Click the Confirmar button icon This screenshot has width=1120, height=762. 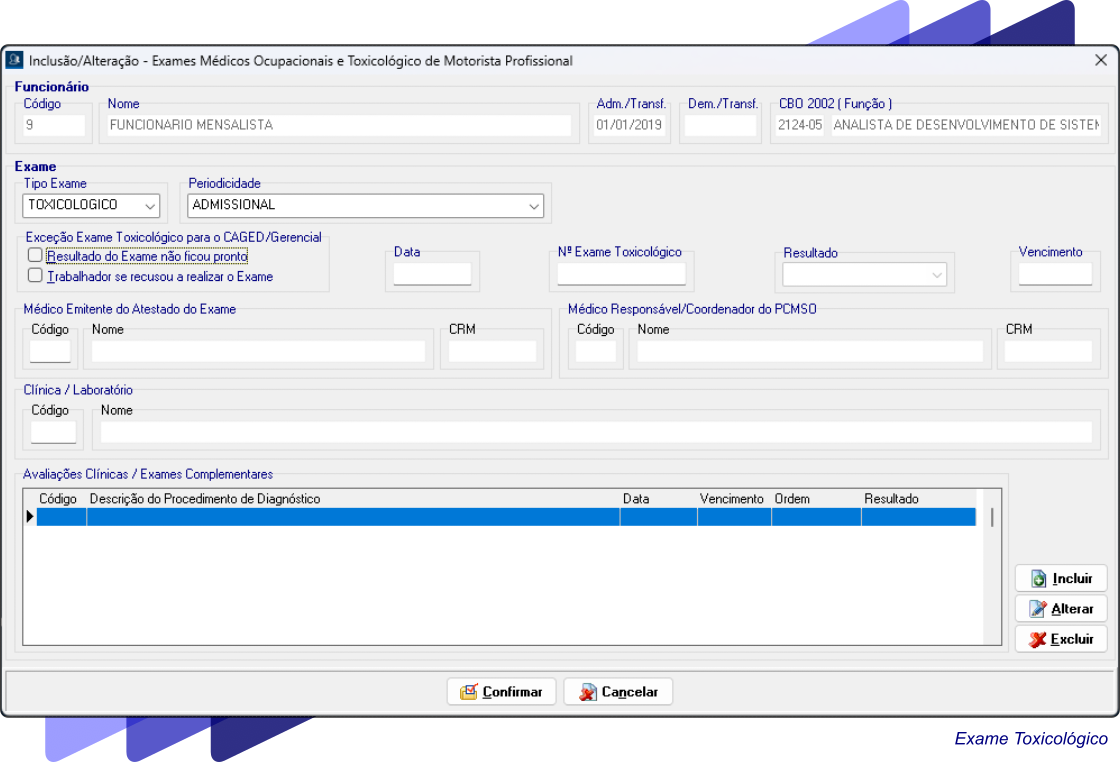[468, 692]
